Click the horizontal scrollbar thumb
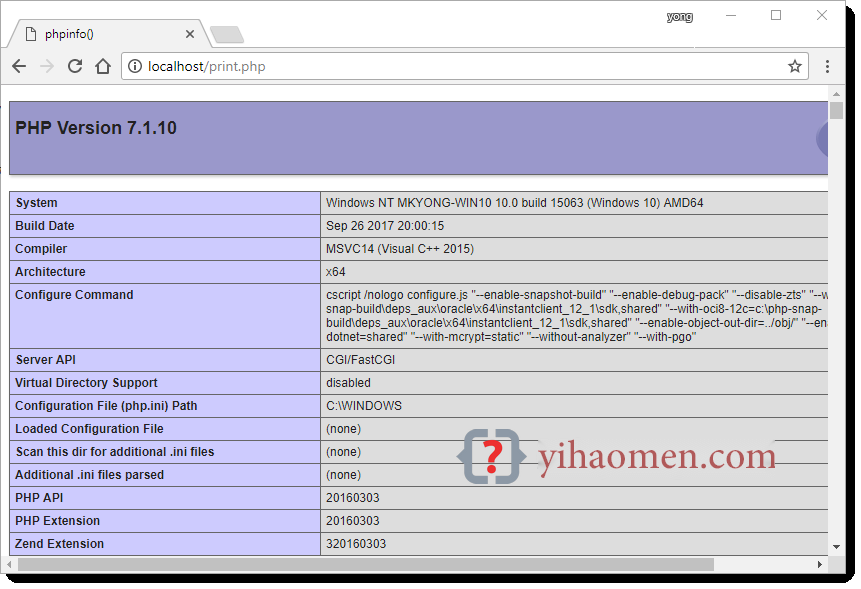Image resolution: width=861 pixels, height=589 pixels. pyautogui.click(x=366, y=564)
